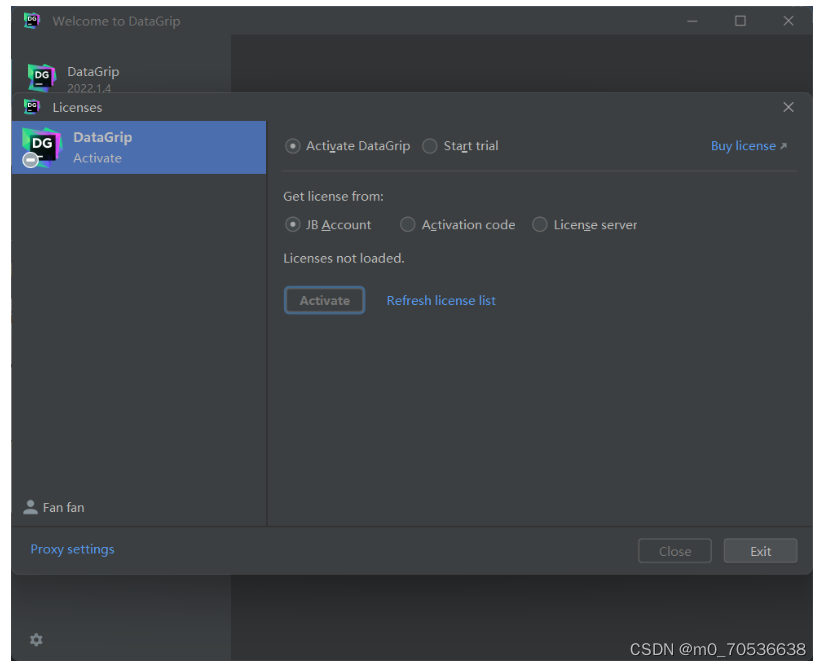
Task: Click DataGrip app icon in Welcome title bar
Action: pos(32,20)
